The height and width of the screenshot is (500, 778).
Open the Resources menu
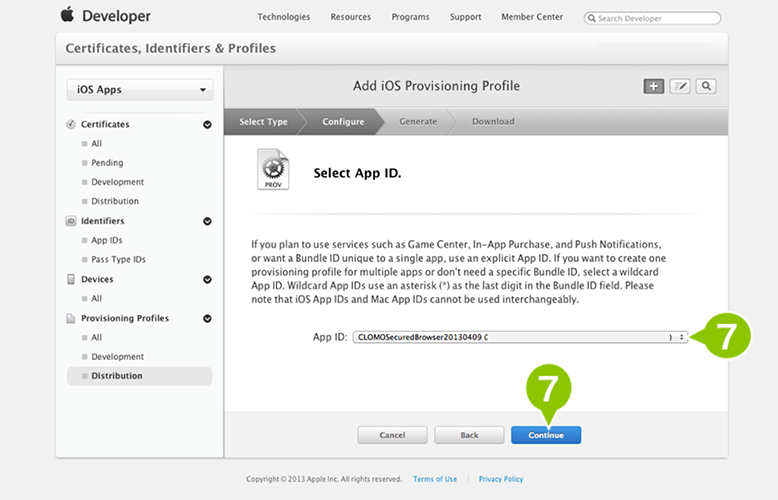tap(351, 17)
